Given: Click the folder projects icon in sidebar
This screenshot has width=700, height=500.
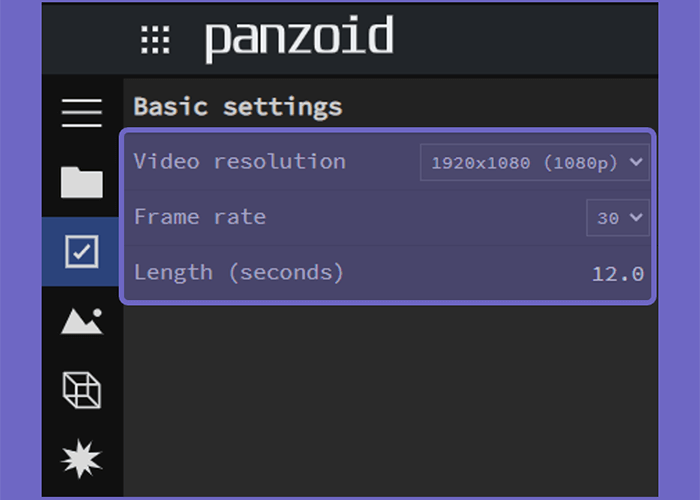Looking at the screenshot, I should 82,182.
